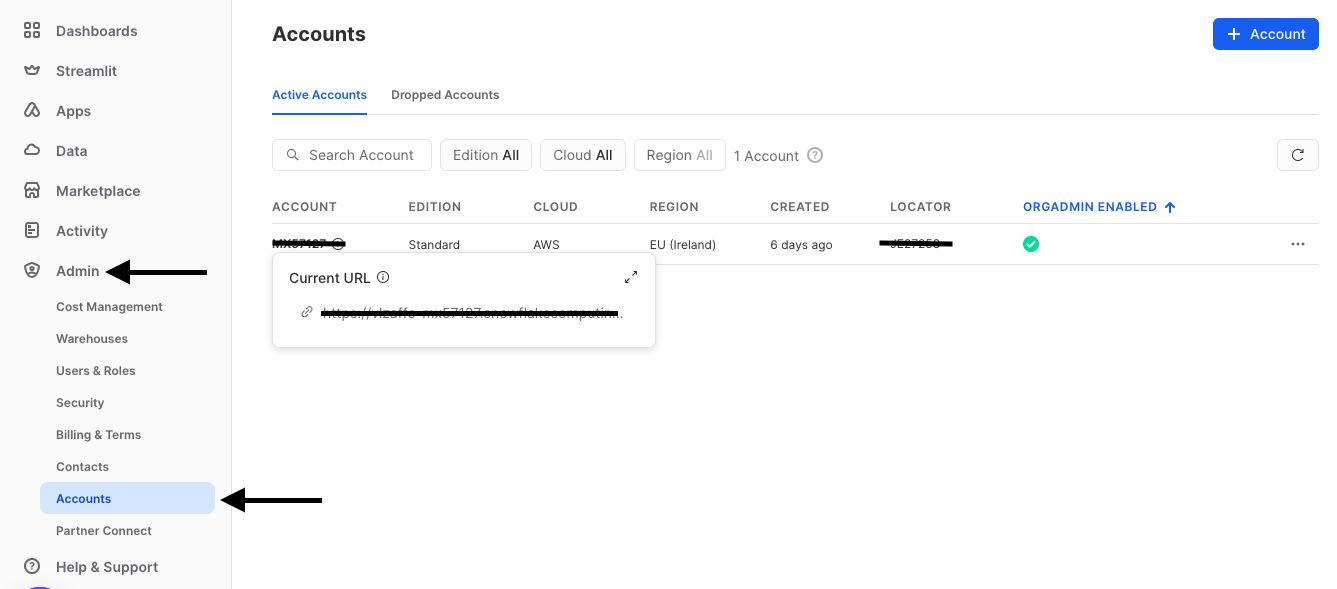Select the Active Accounts tab

pyautogui.click(x=319, y=95)
